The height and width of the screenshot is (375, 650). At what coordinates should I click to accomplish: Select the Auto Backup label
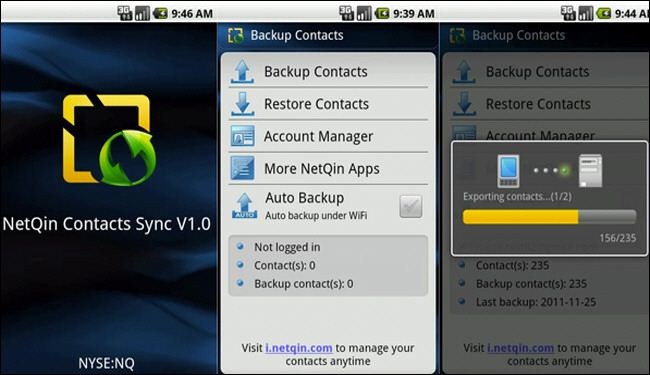point(304,198)
